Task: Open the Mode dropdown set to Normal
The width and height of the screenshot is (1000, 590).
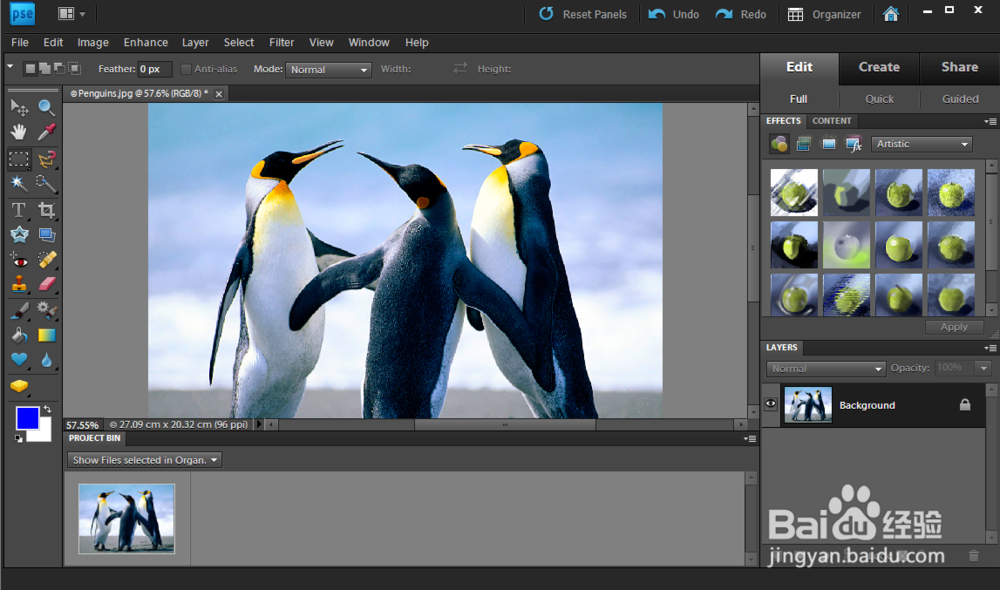Action: [x=328, y=70]
